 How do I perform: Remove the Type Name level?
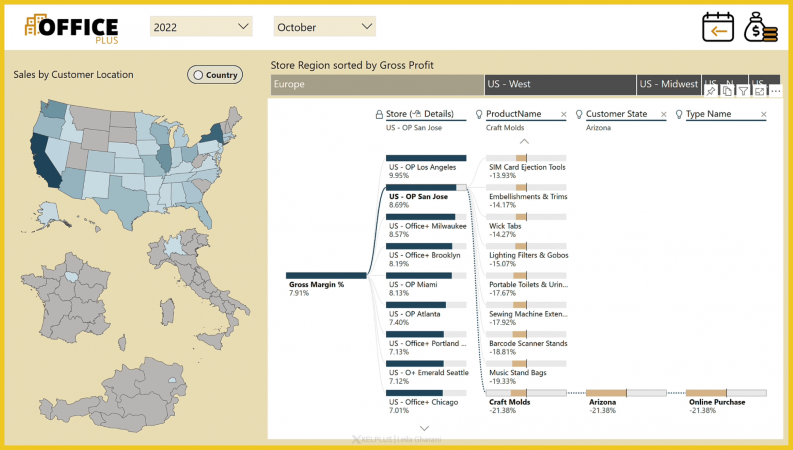click(x=764, y=115)
